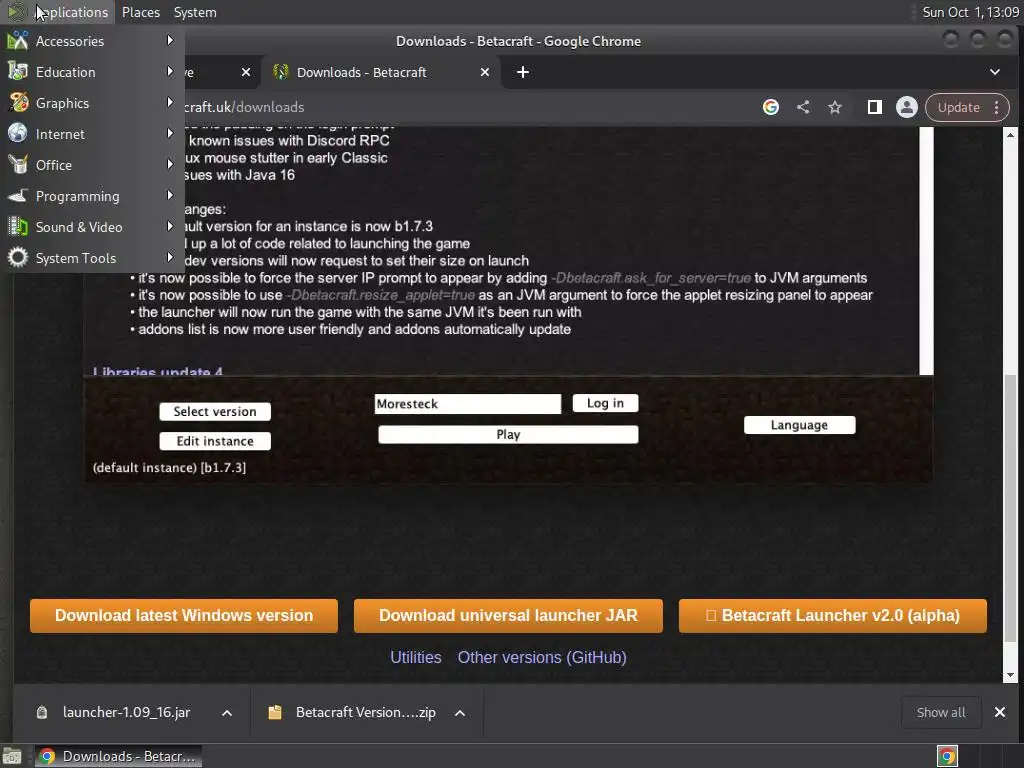Click the Accessories scissors icon

[18, 40]
